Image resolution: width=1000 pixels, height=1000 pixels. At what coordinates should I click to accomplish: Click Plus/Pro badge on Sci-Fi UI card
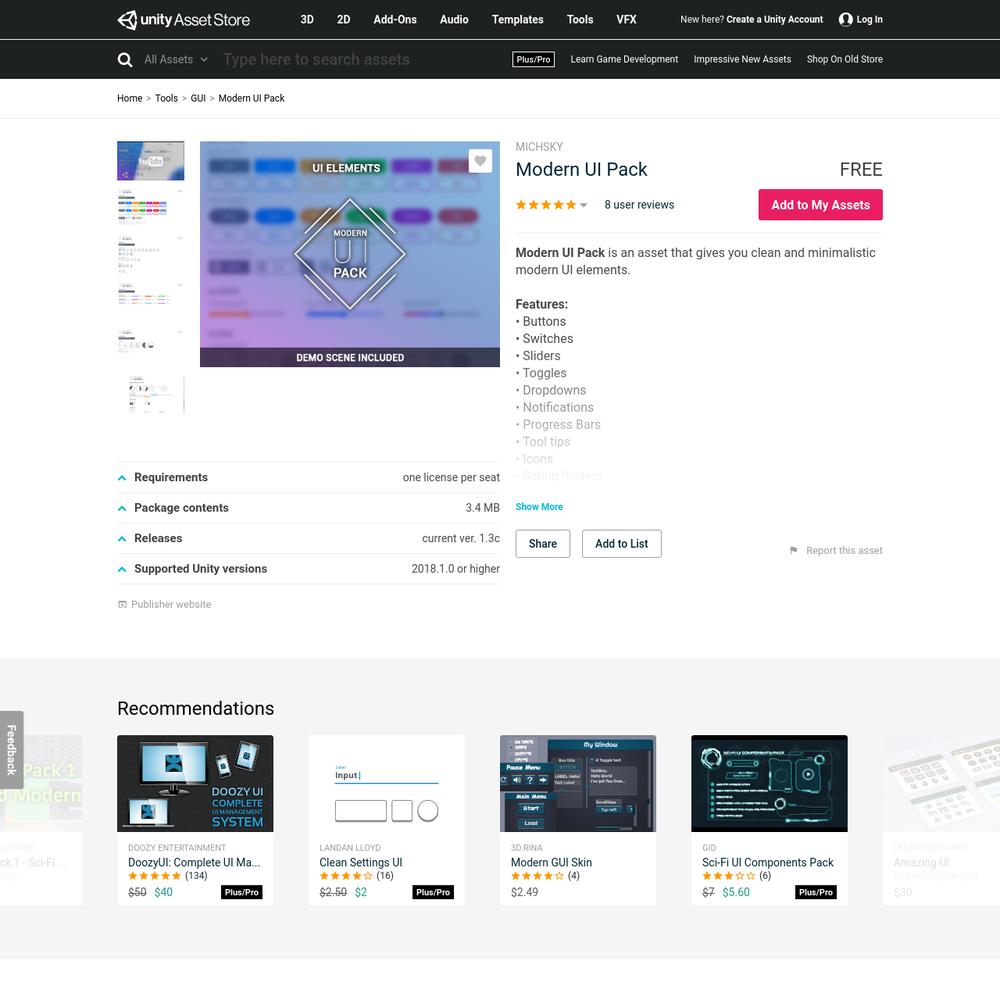(x=816, y=893)
